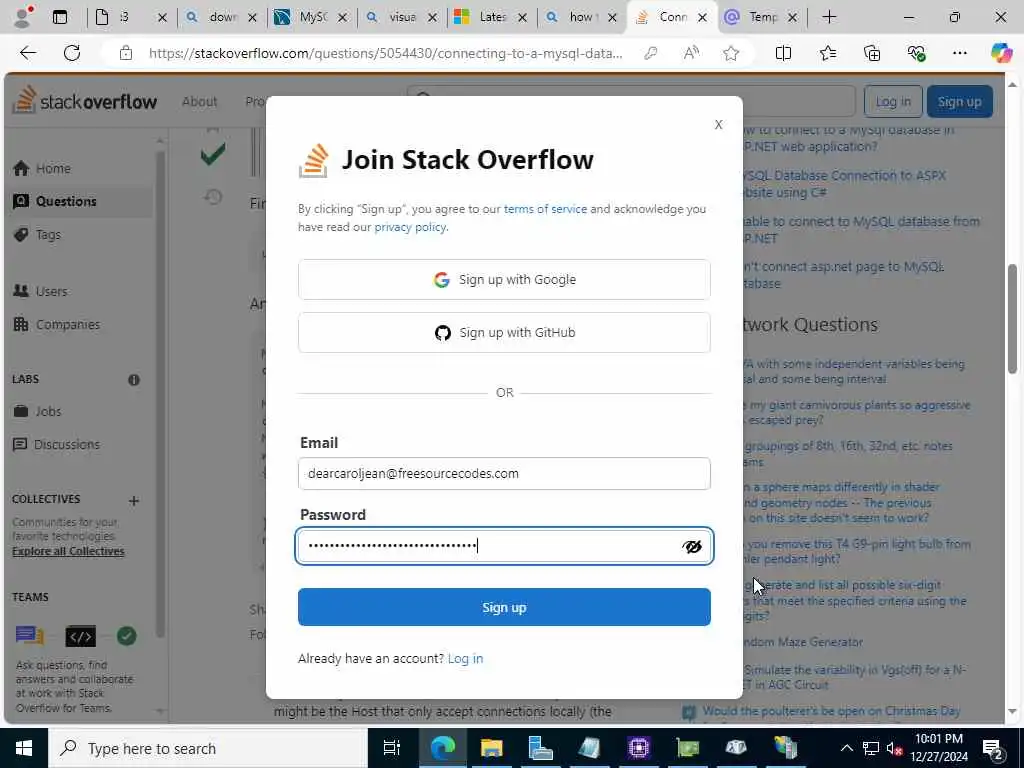Image resolution: width=1024 pixels, height=768 pixels.
Task: Open Task View on the taskbar
Action: pos(392,748)
